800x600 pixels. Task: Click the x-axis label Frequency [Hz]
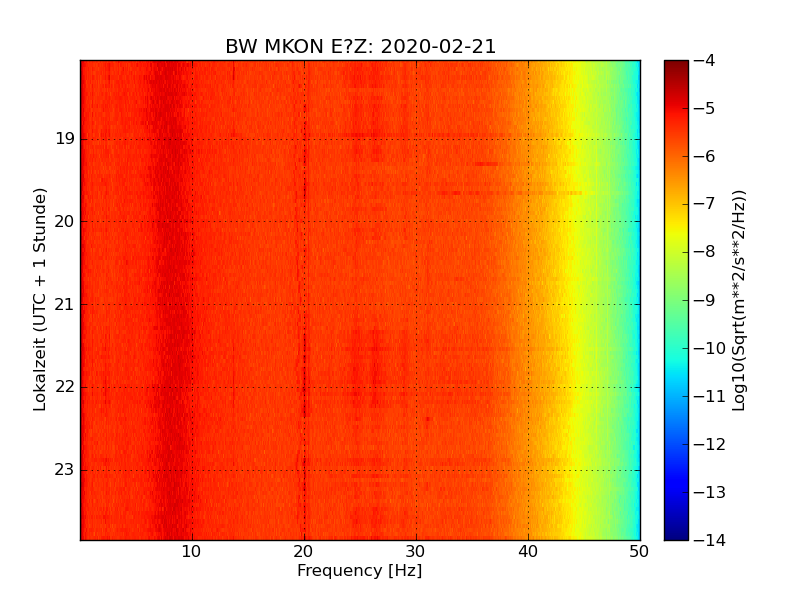click(360, 570)
